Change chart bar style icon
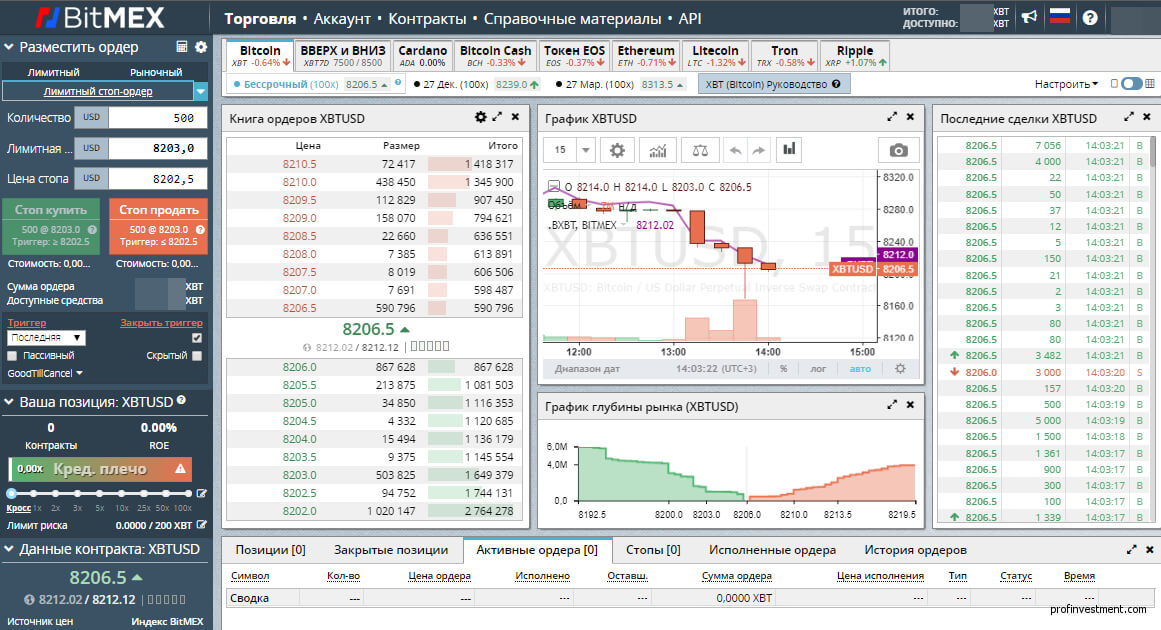1161x630 pixels. 789,150
